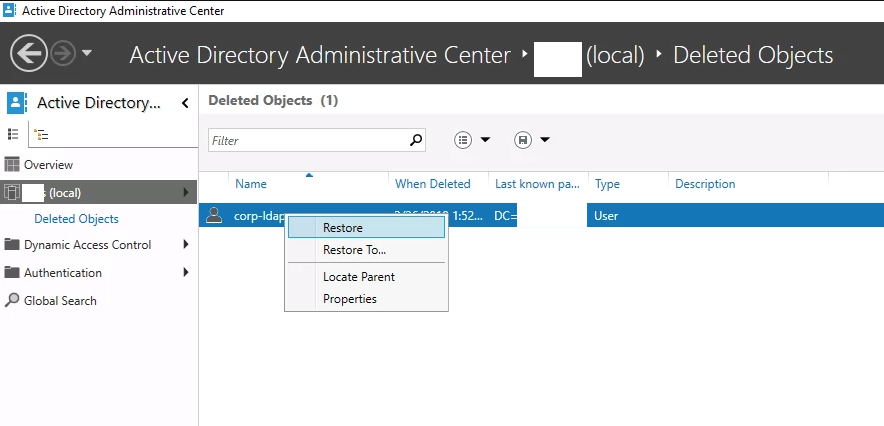The image size is (884, 426).
Task: Collapse the navigation pane with the chevron
Action: (185, 103)
